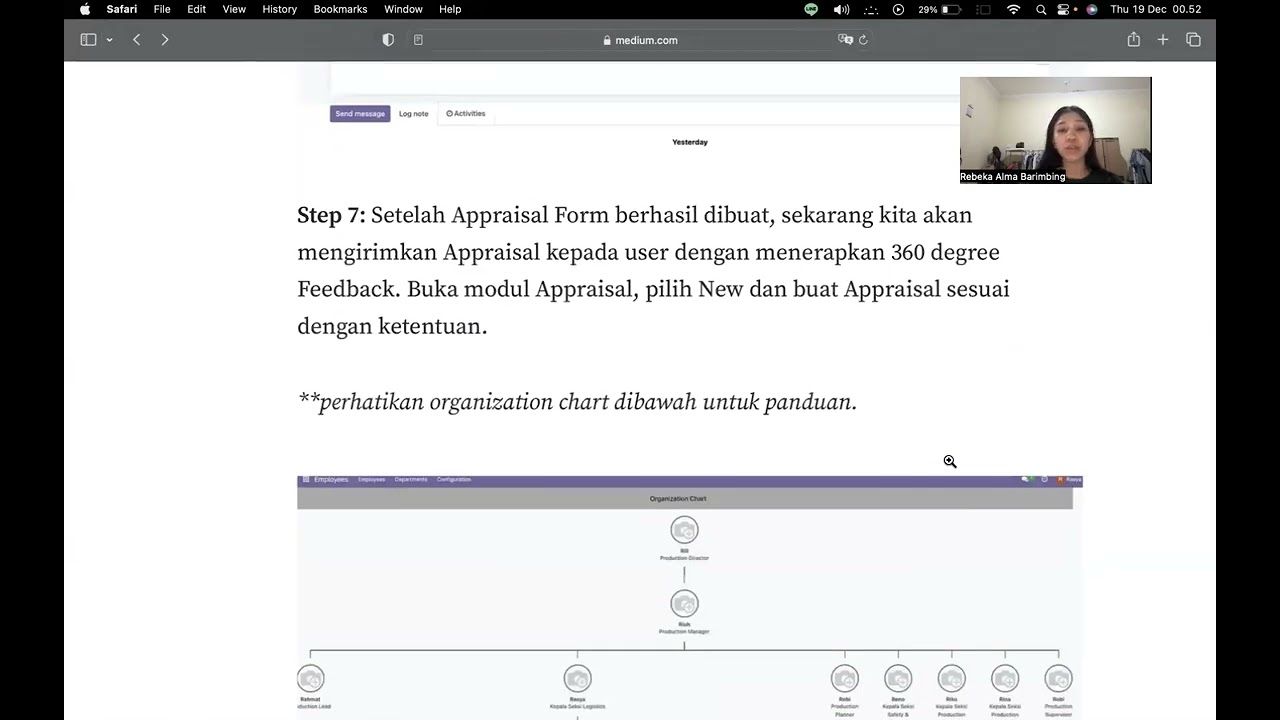Open the Bookmarks menu
Screen dimensions: 1280x720
click(340, 9)
